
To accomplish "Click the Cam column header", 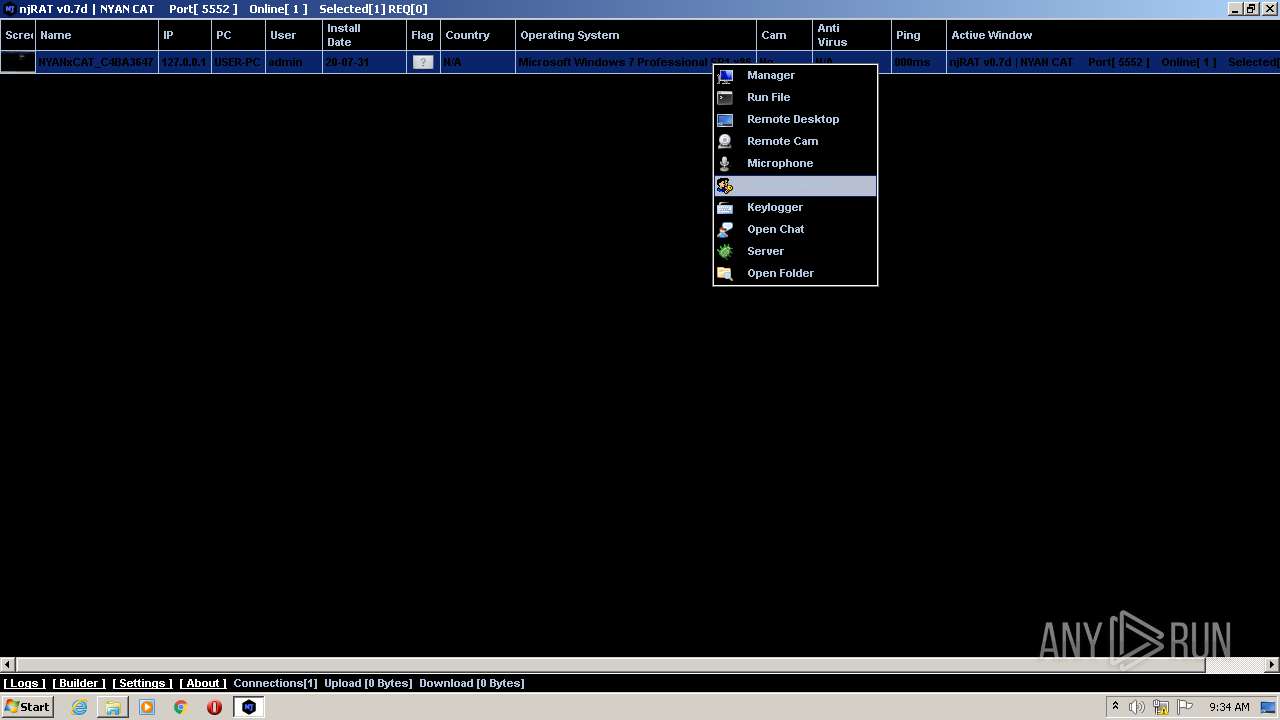I will (784, 35).
